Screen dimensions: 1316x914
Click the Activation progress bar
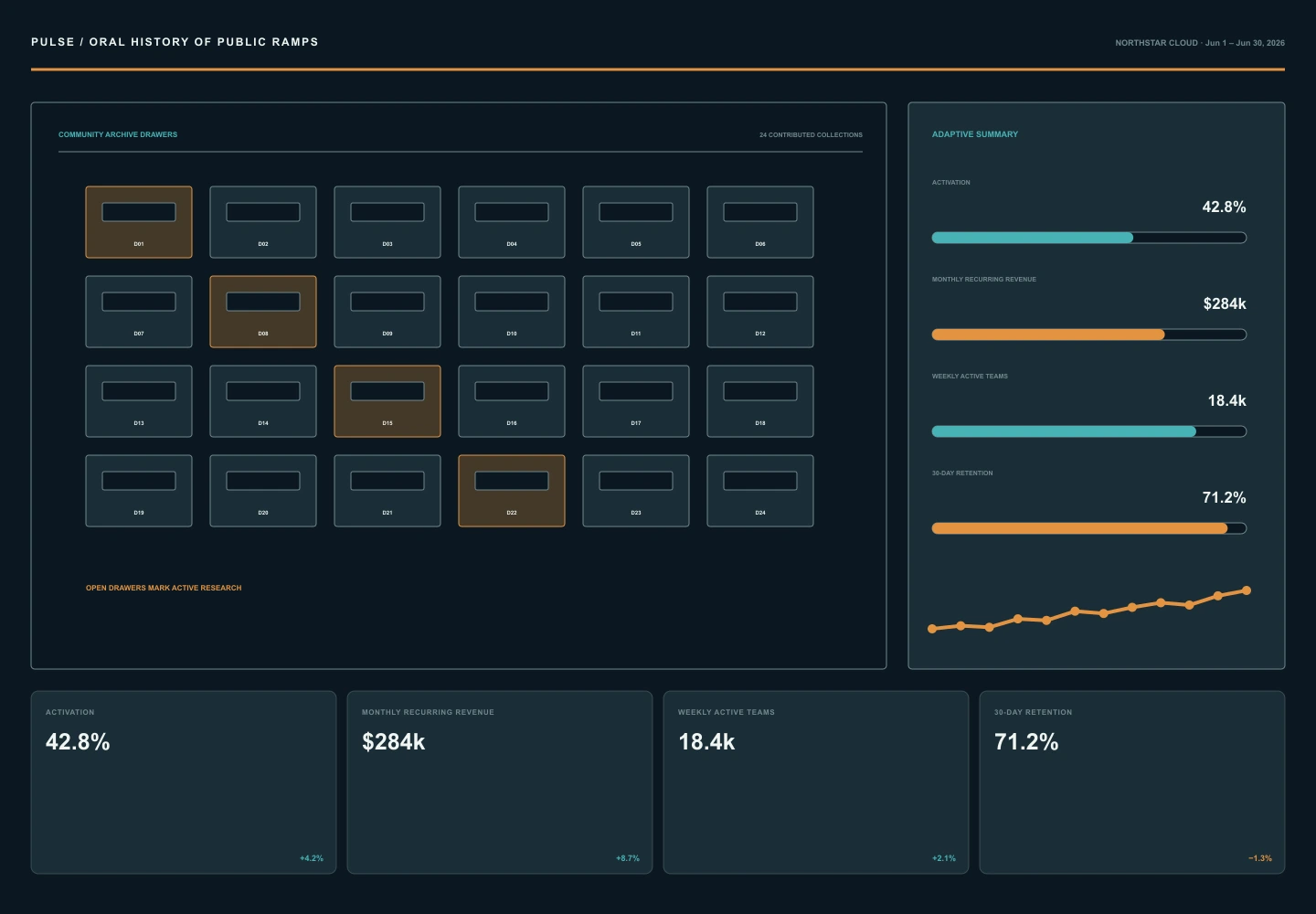(x=1089, y=238)
